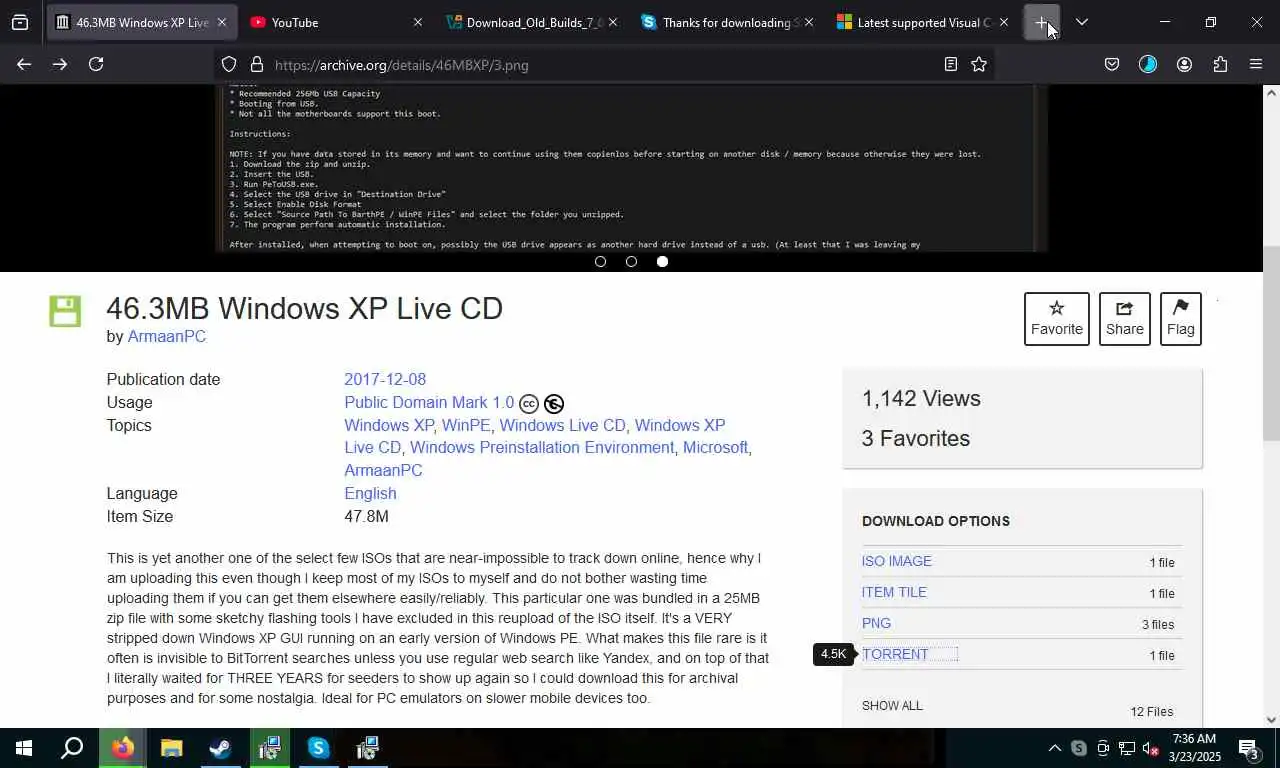Open a new tab with plus button

[1041, 22]
